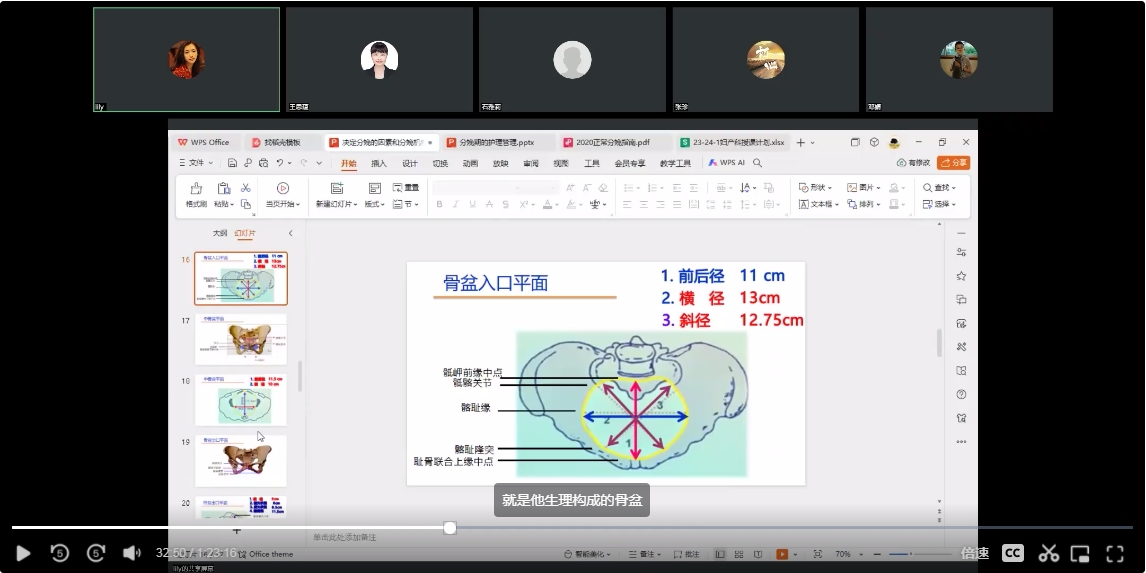Switch to the 插入 ribbon tab
This screenshot has height=573, width=1146.
379,163
